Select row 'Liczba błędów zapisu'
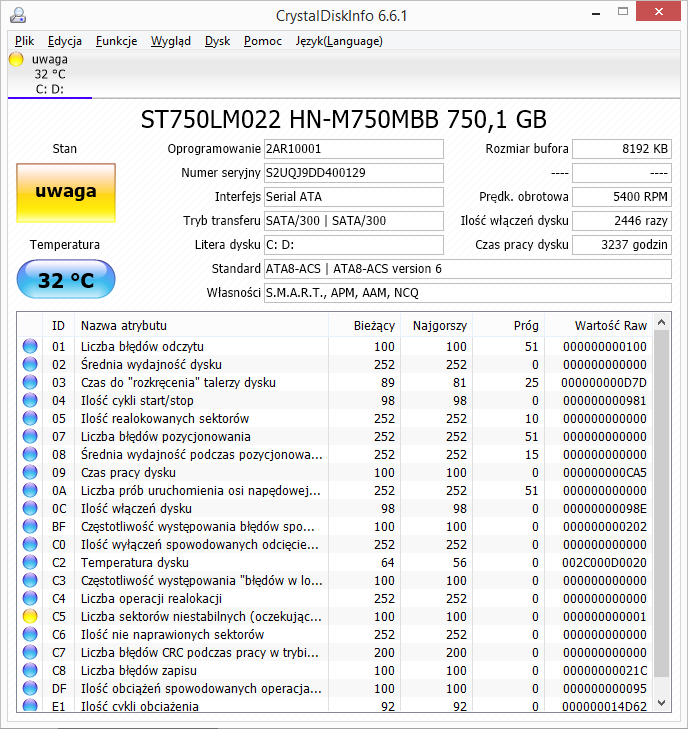This screenshot has height=729, width=688. coord(336,670)
